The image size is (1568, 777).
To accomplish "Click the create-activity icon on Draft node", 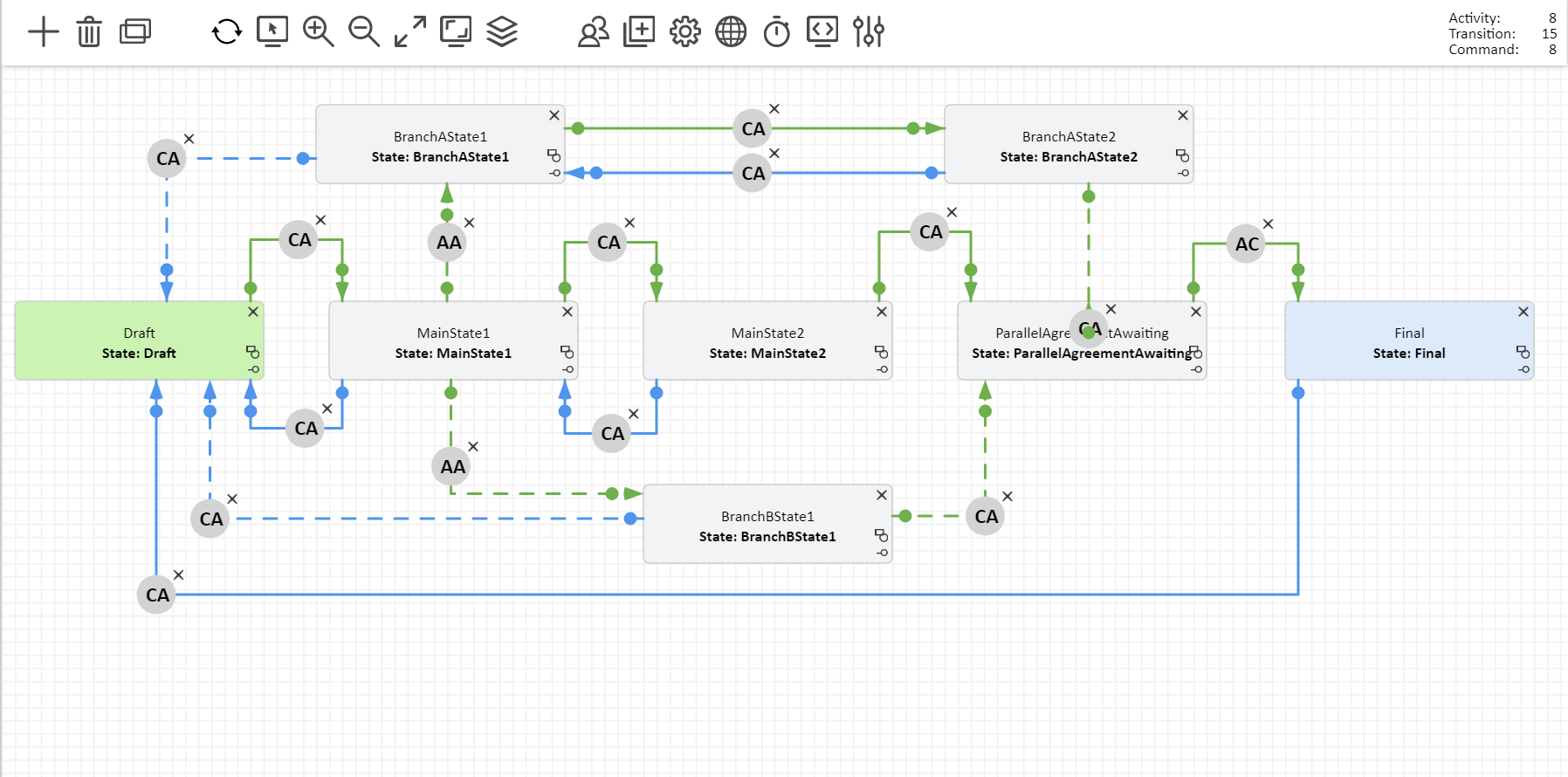I will (252, 352).
